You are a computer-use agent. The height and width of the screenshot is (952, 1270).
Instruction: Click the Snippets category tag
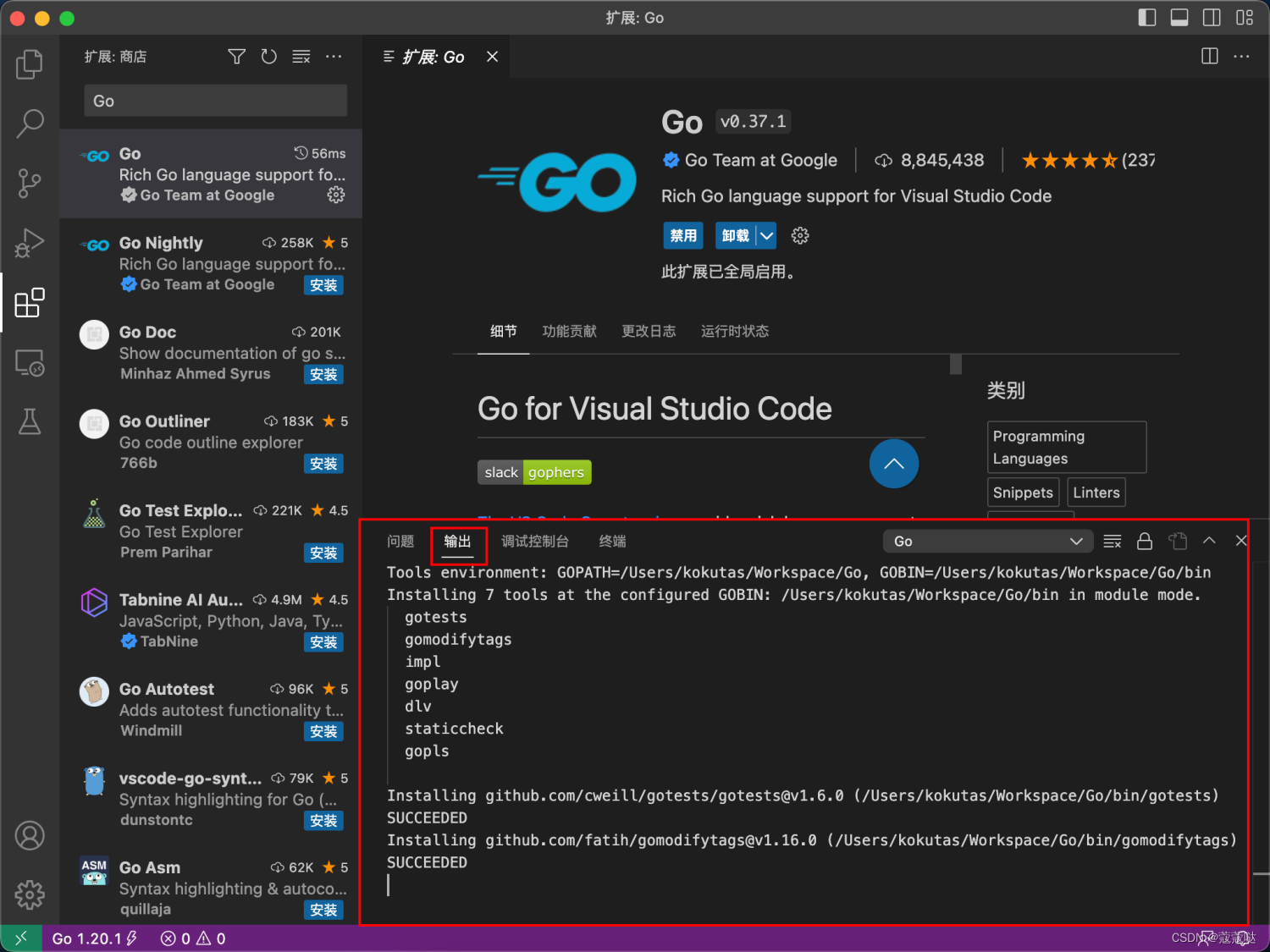point(1023,493)
